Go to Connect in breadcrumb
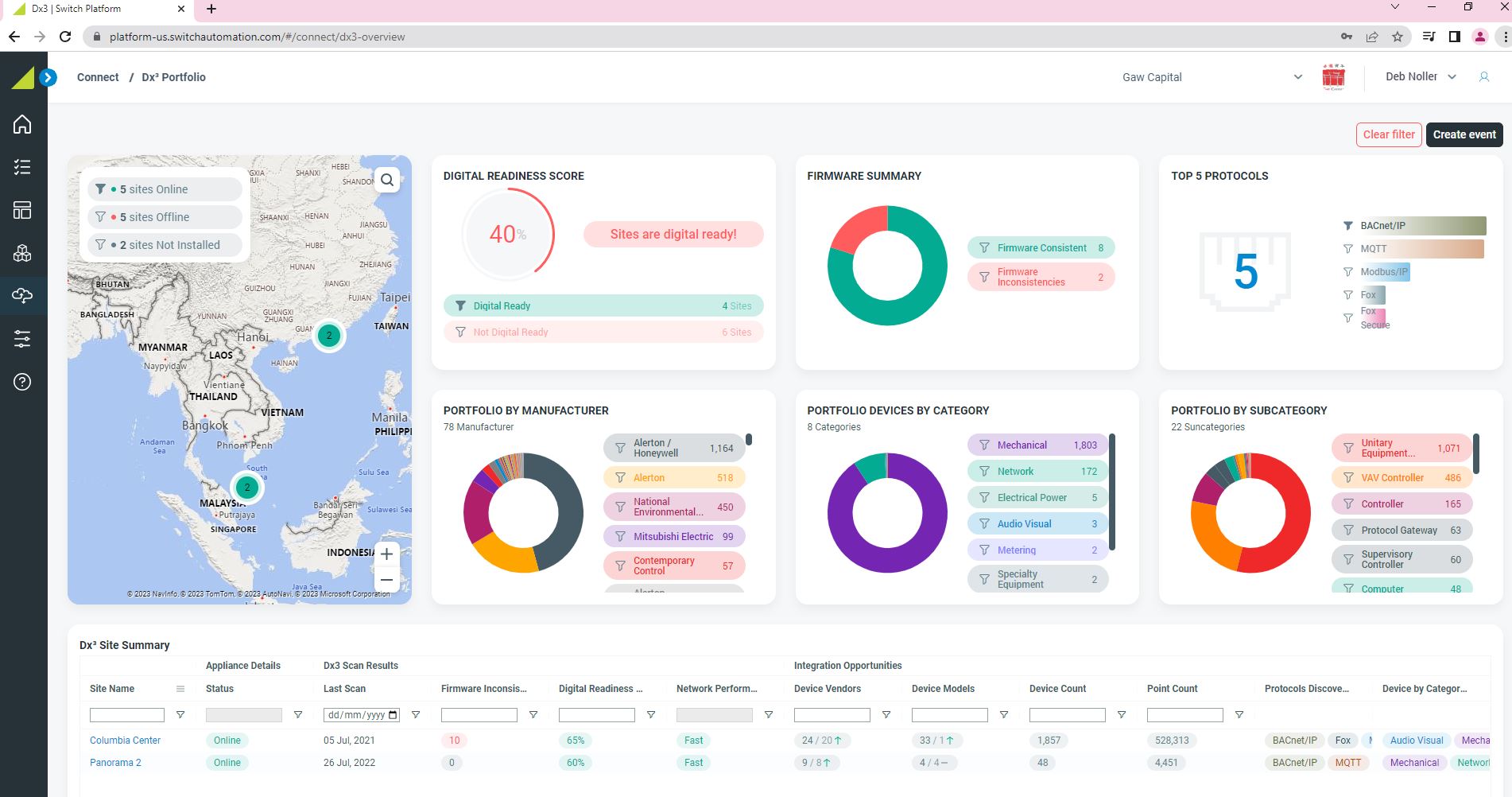 click(x=98, y=77)
